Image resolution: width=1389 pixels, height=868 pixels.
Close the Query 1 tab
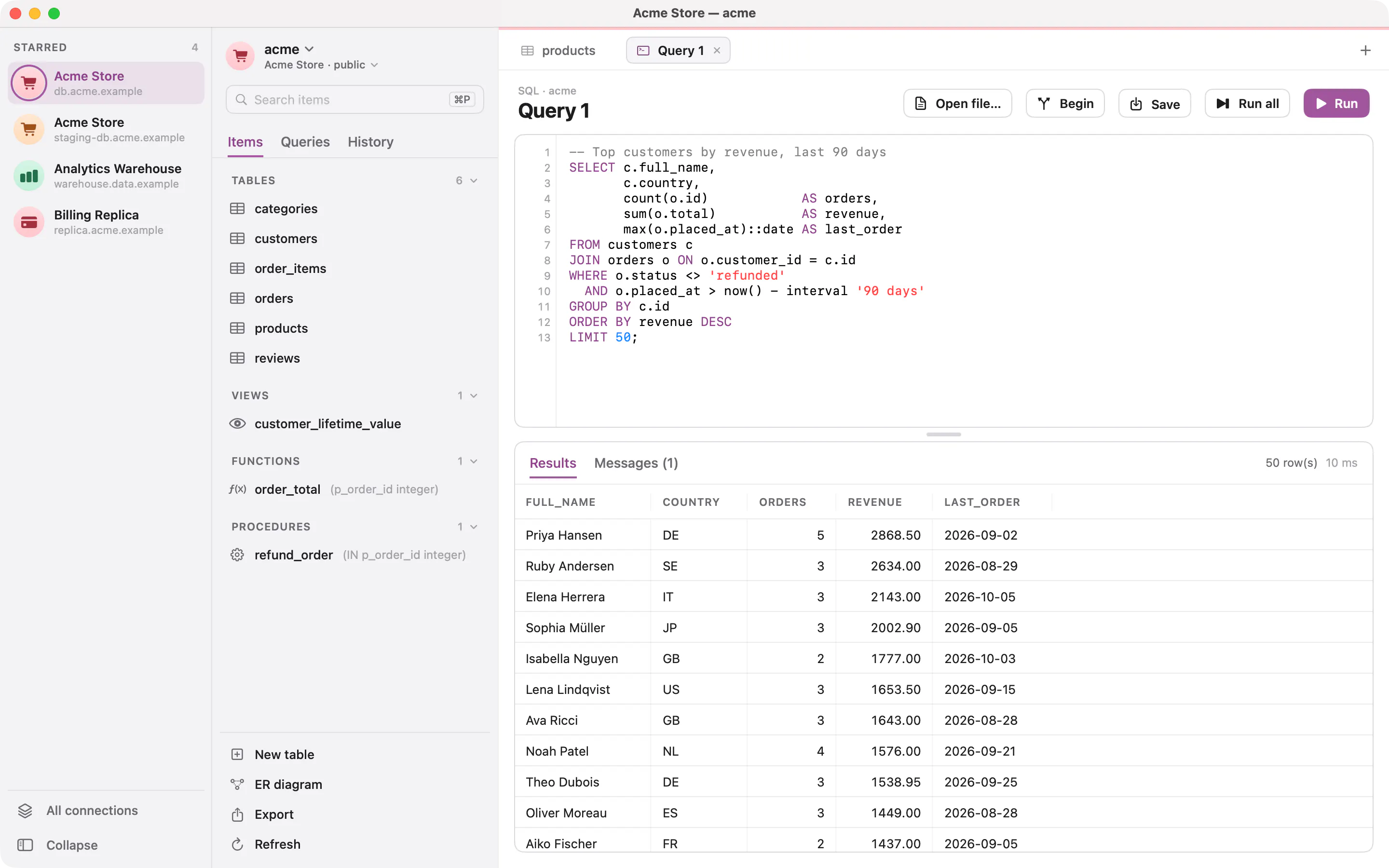(x=717, y=51)
